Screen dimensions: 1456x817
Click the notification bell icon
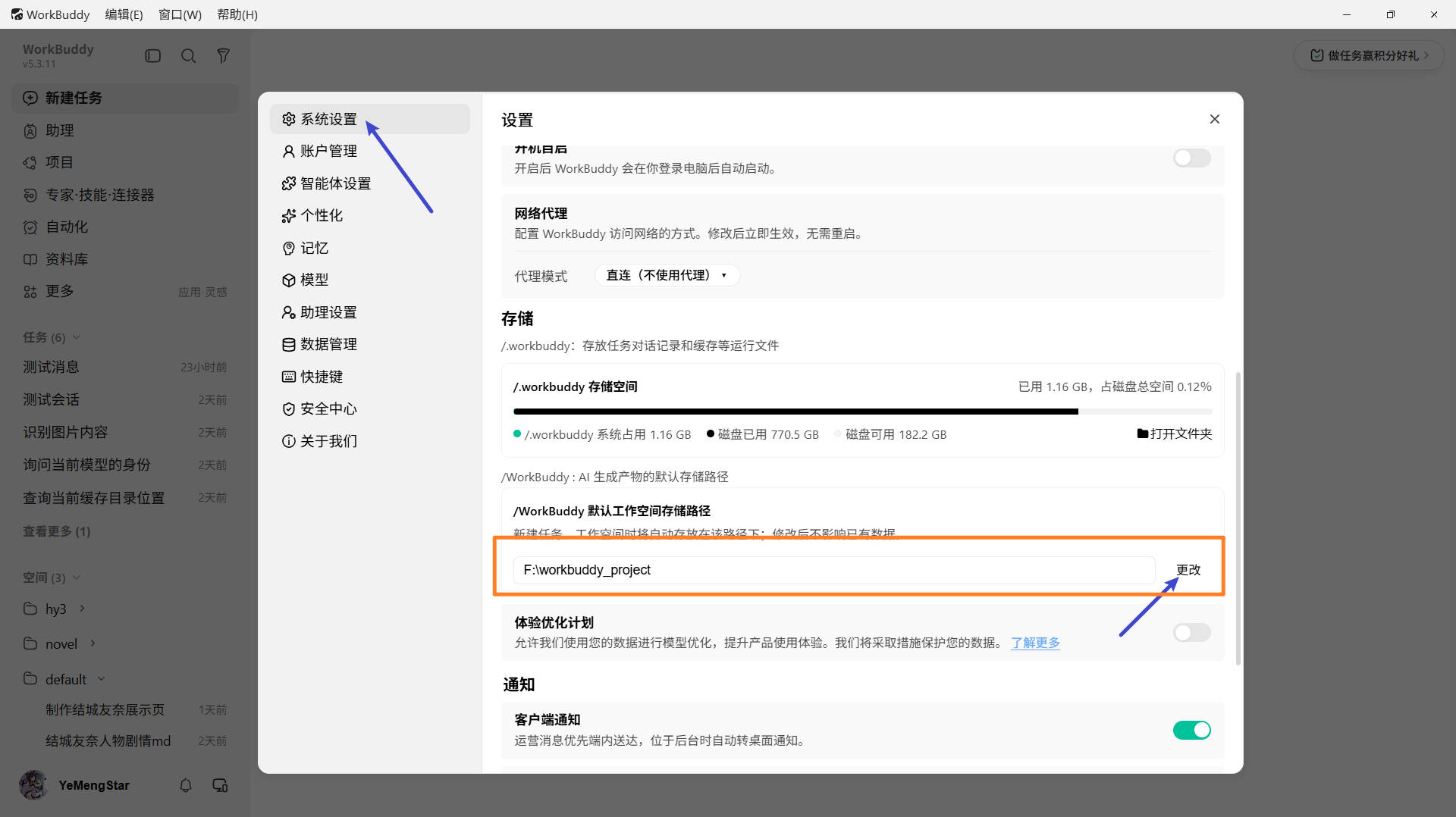186,785
